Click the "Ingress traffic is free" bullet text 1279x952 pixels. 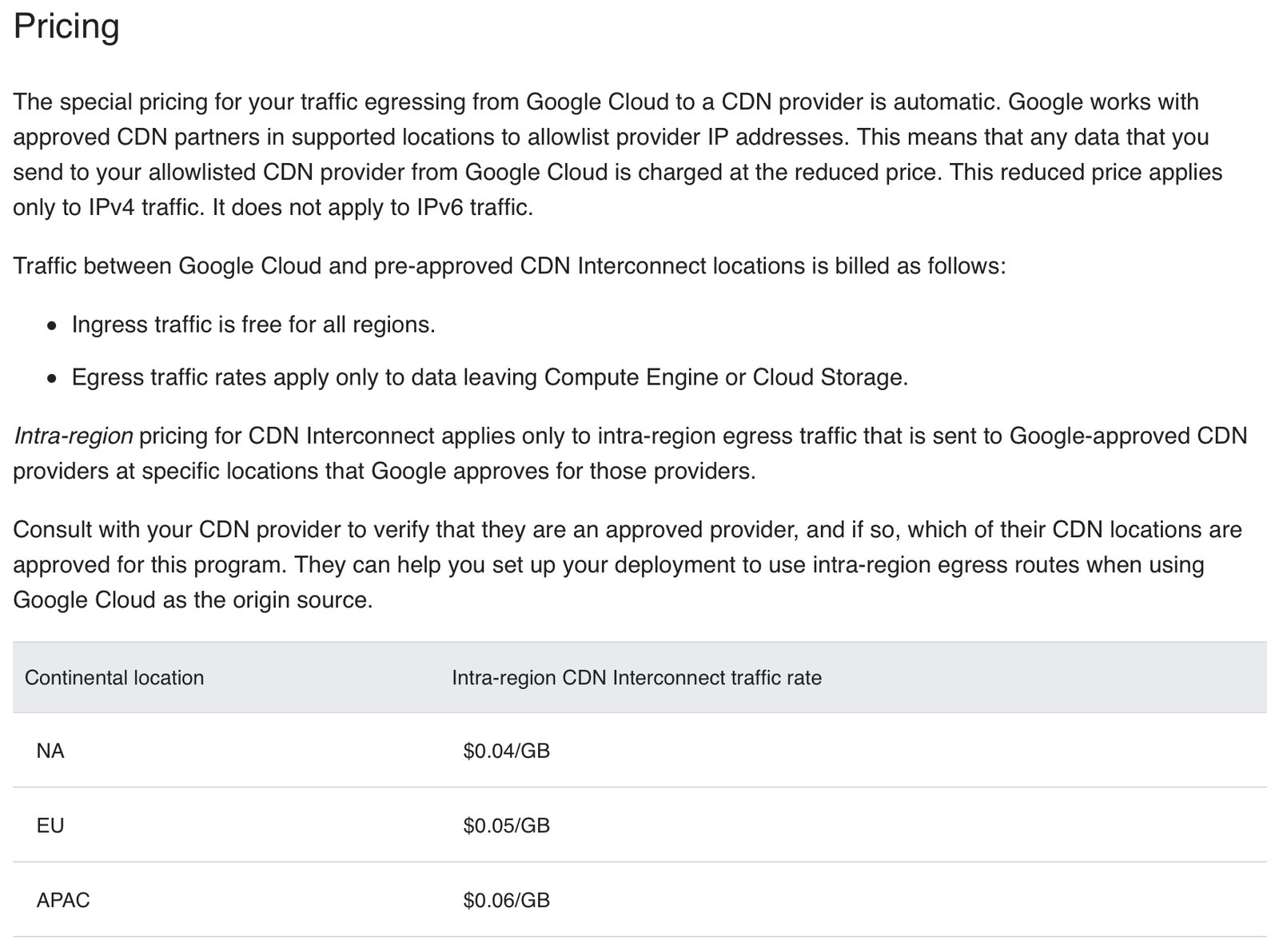[x=253, y=325]
